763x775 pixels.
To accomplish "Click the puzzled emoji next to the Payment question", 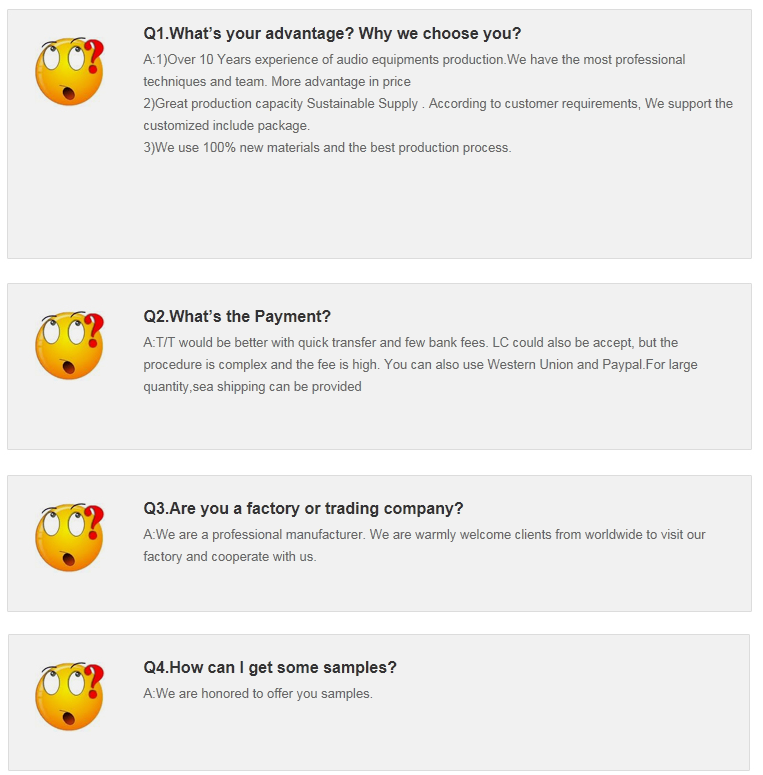I will click(x=69, y=346).
